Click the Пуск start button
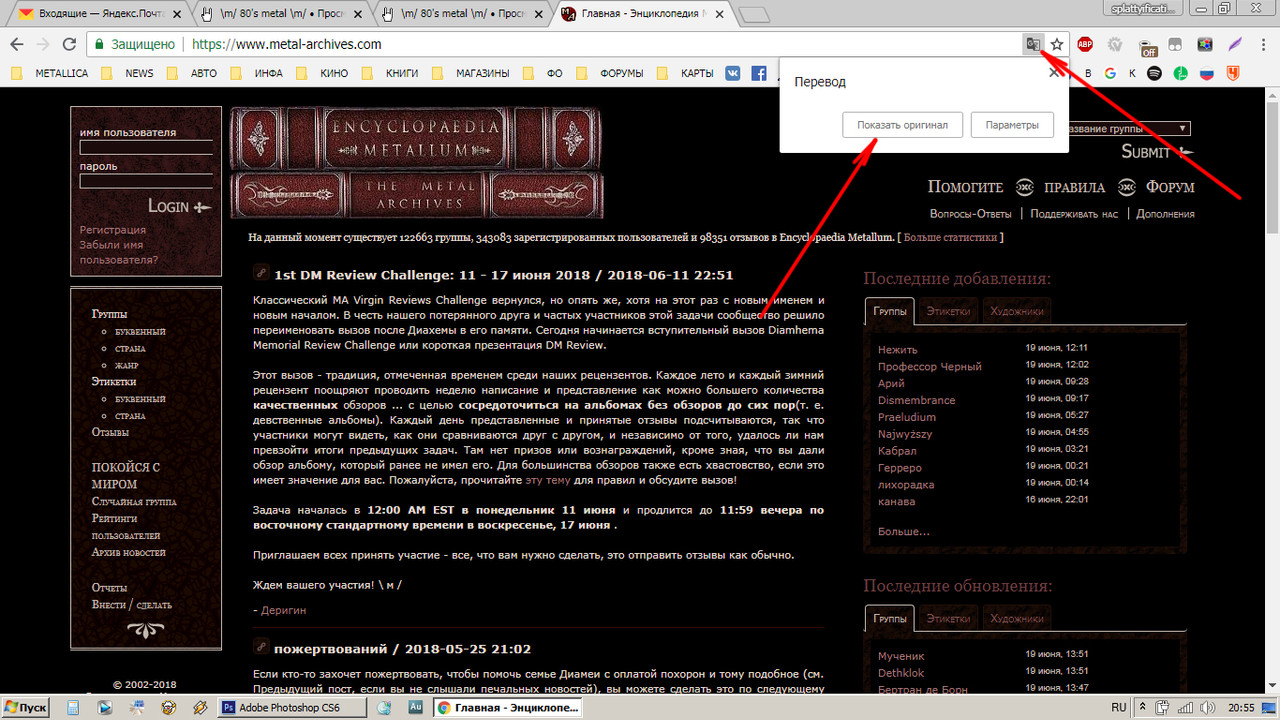 click(25, 707)
